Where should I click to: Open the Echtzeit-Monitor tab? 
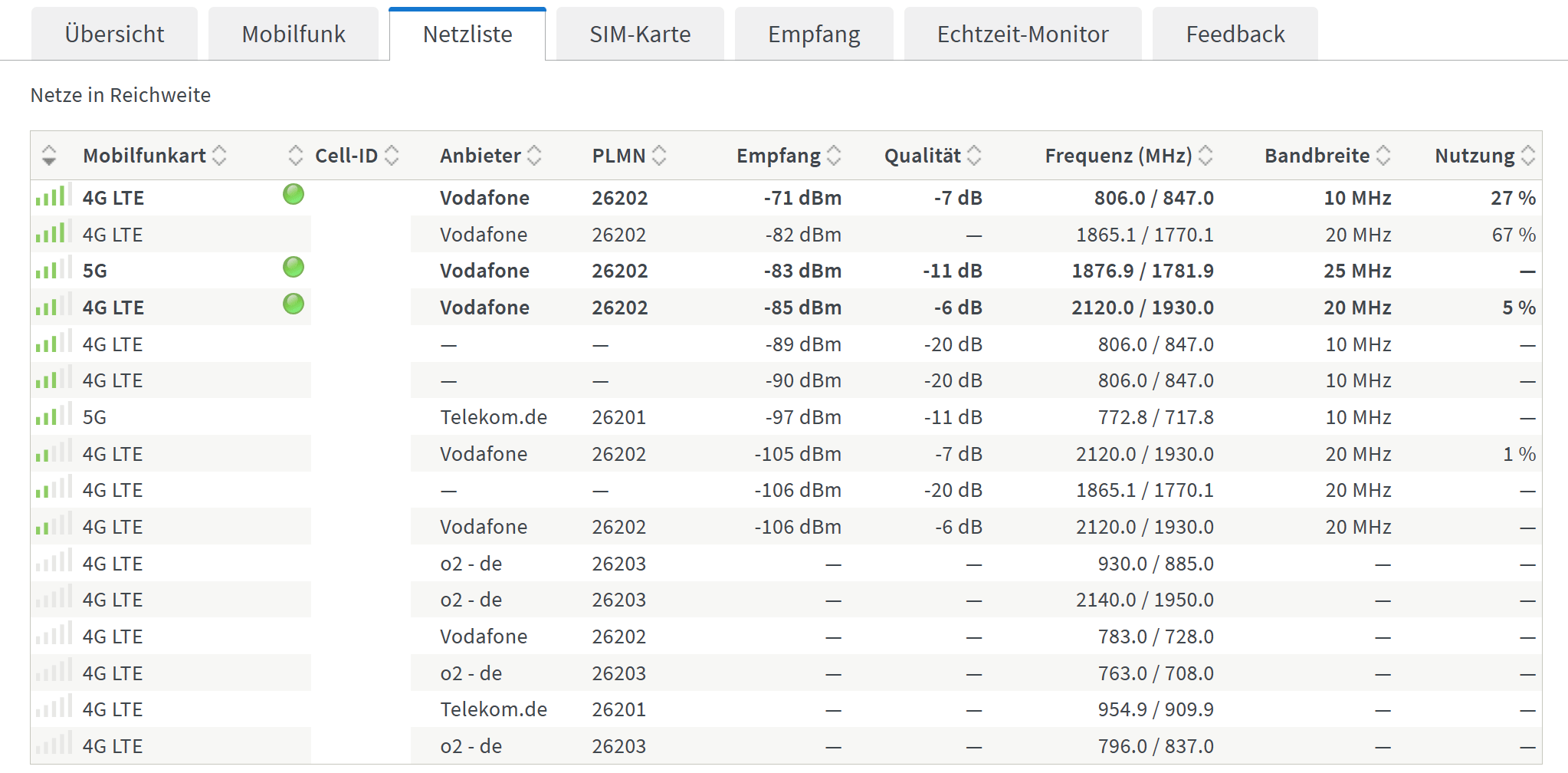coord(1022,35)
